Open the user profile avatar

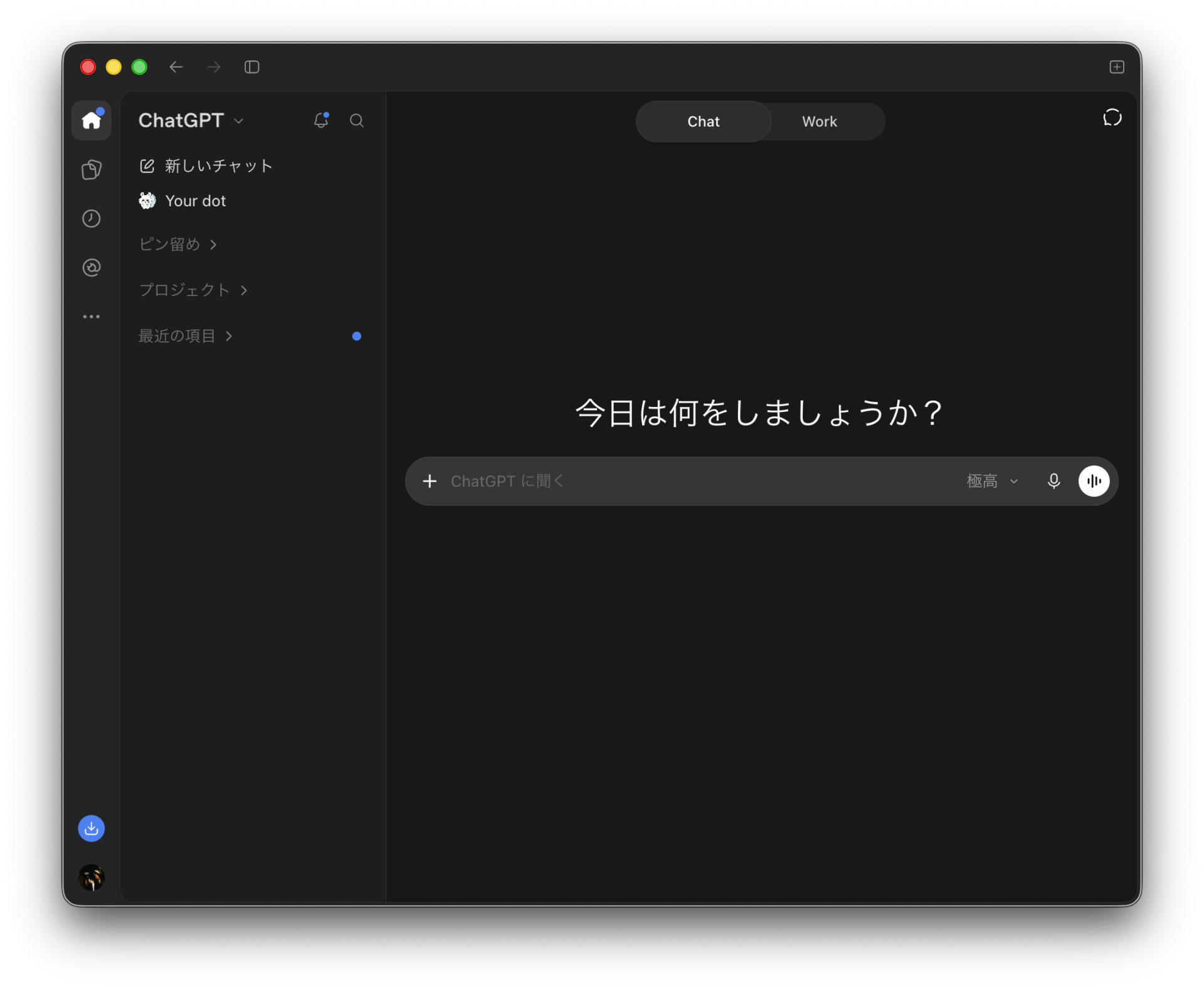coord(92,877)
